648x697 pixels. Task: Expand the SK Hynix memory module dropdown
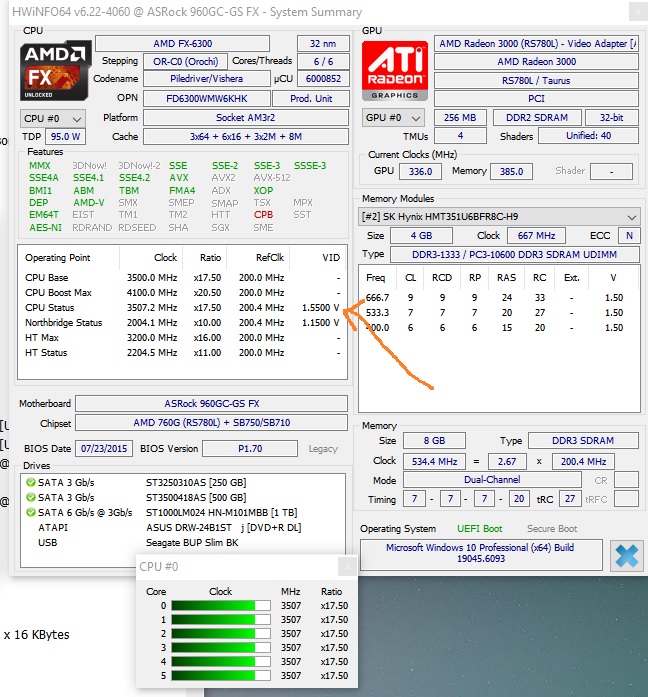point(499,216)
